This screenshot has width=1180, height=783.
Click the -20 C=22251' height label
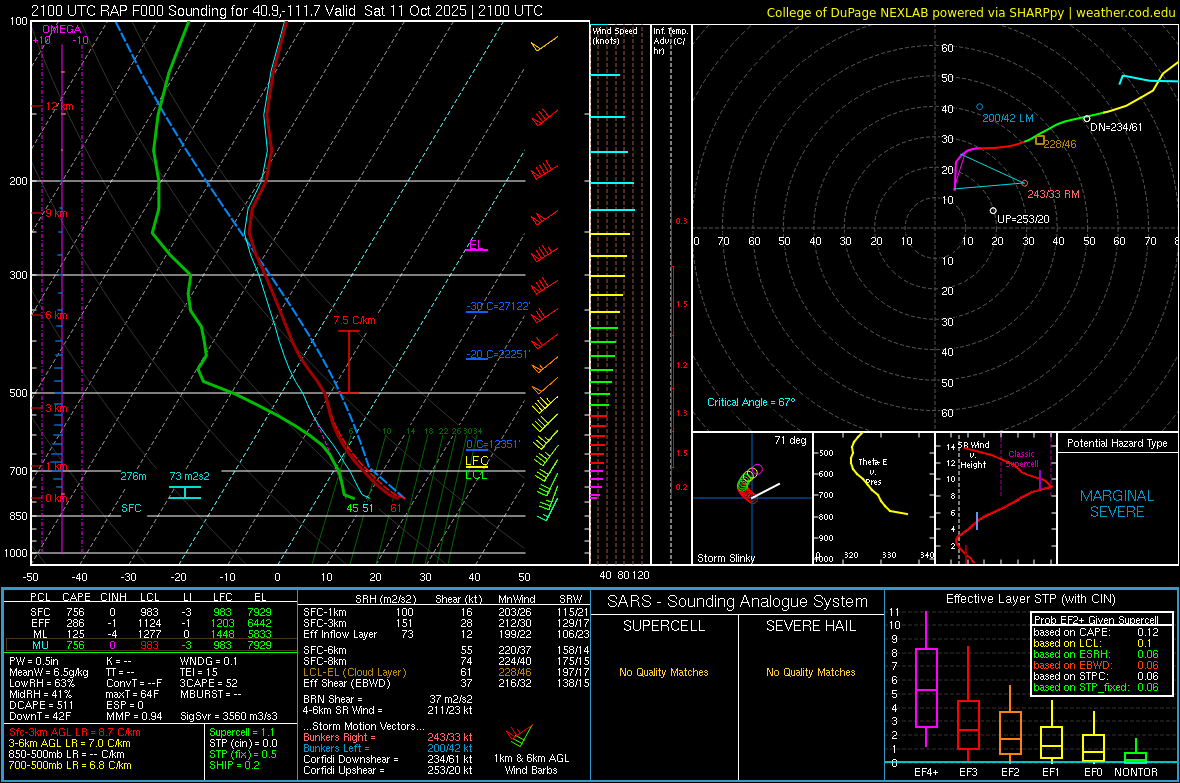pos(498,354)
